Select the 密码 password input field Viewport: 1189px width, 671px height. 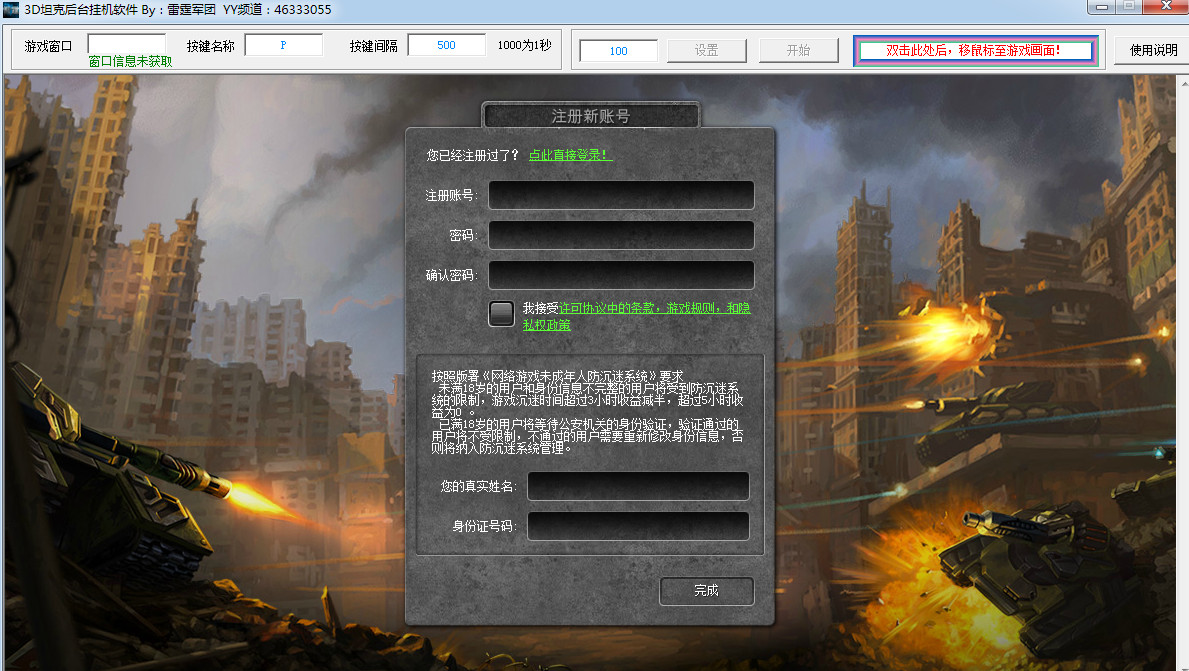pos(621,235)
